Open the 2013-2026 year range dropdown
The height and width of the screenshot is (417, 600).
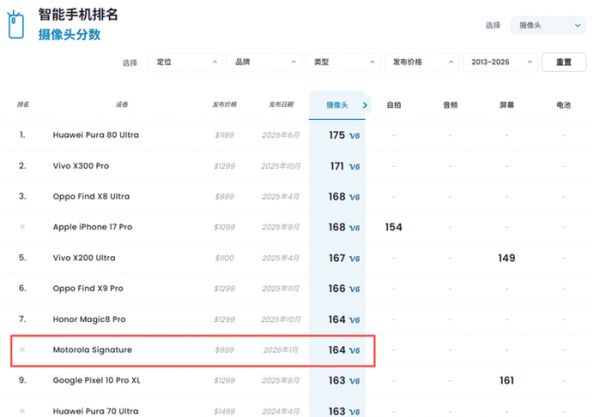pos(498,62)
